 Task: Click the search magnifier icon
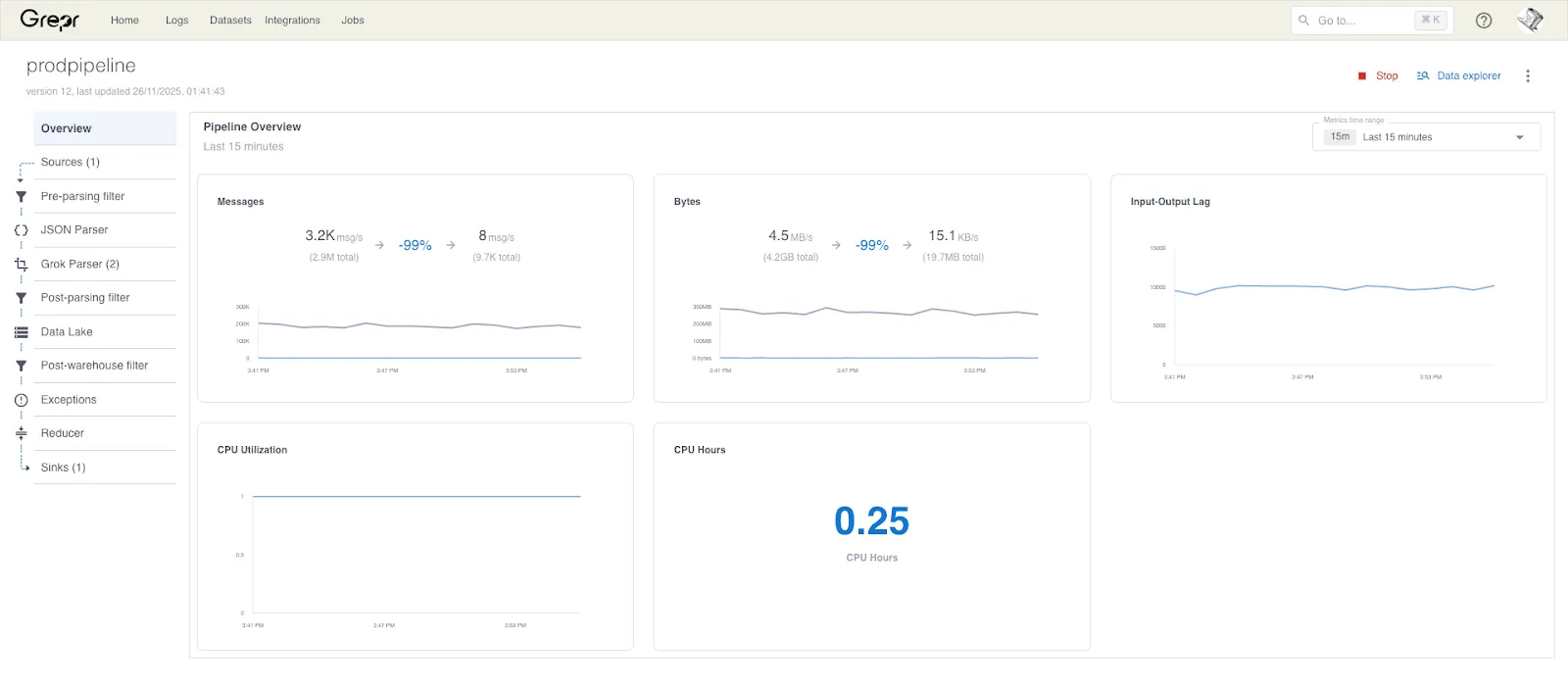[x=1303, y=21]
